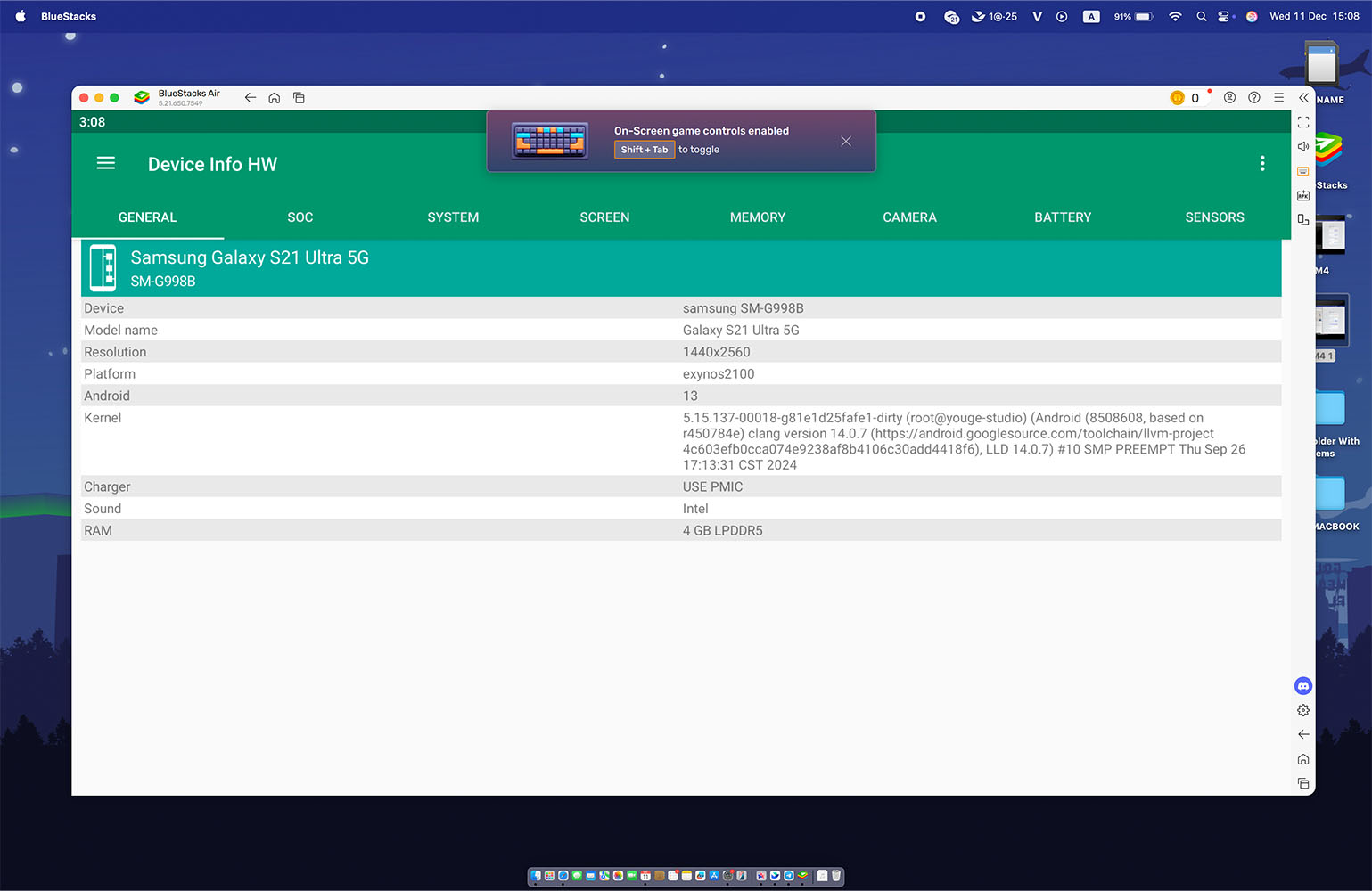Image resolution: width=1372 pixels, height=891 pixels.
Task: Open the MEMORY tab
Action: 758,217
